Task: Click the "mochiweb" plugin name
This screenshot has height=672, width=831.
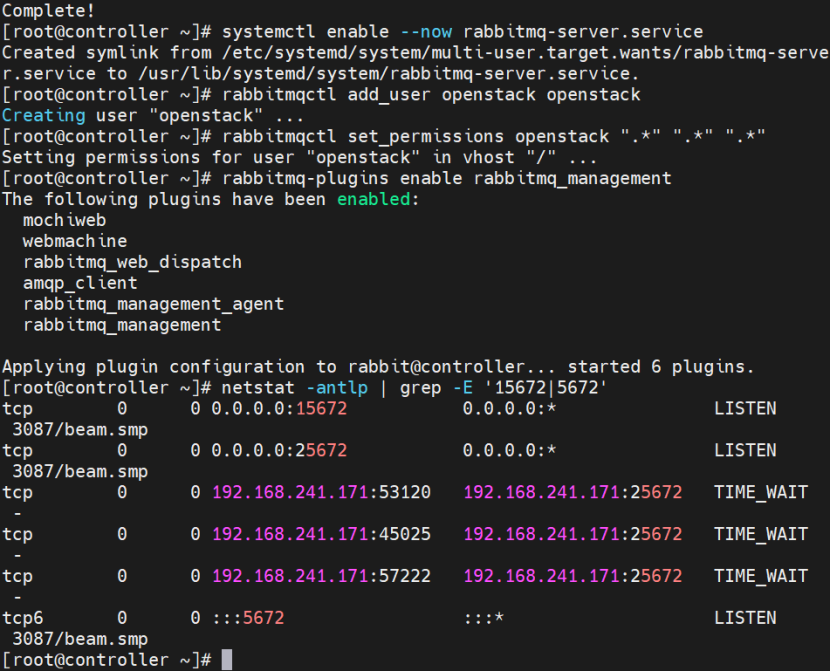Action: [64, 220]
